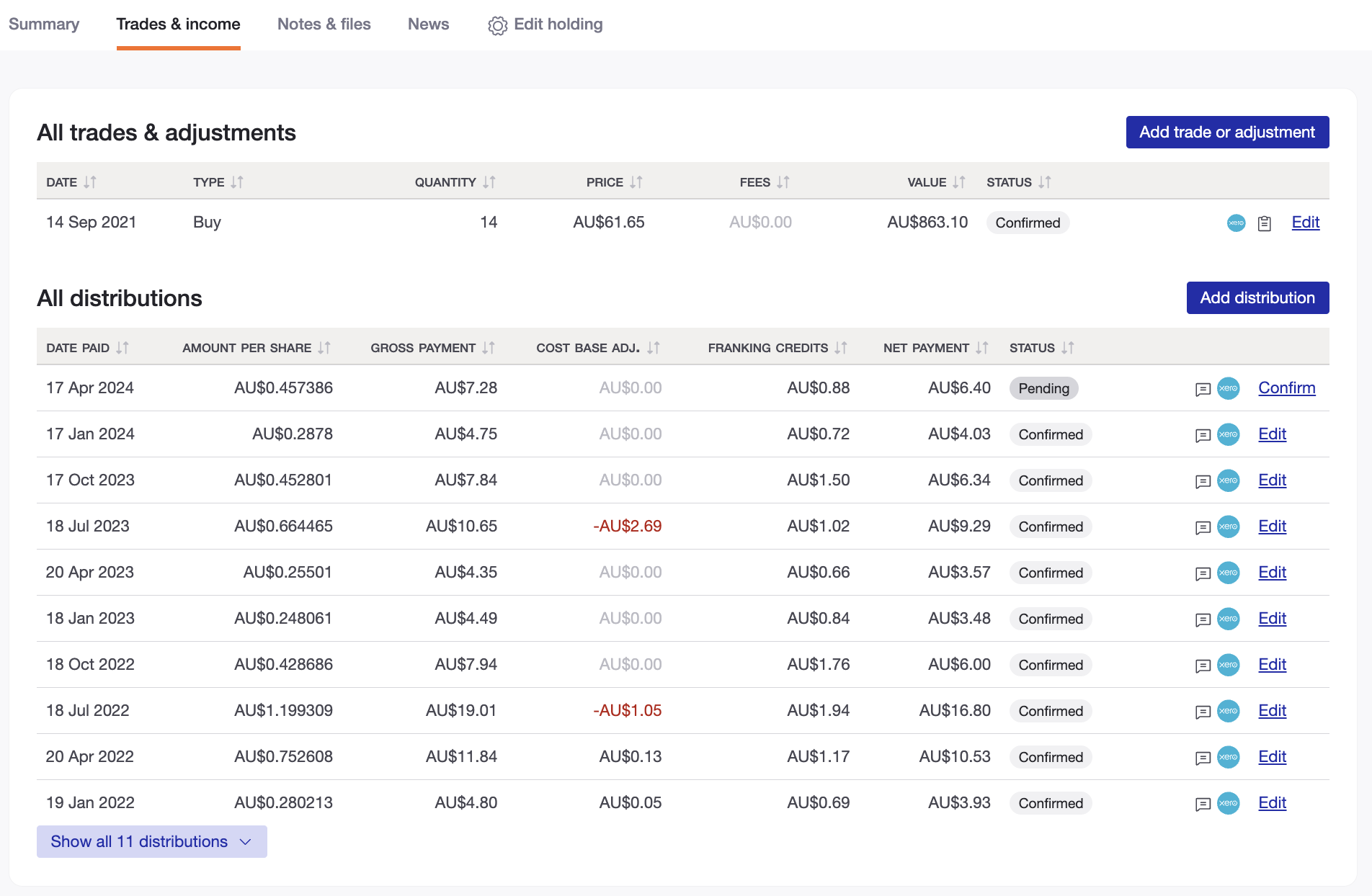Image resolution: width=1372 pixels, height=896 pixels.
Task: Click the Xero icon on the 18 Jan 2023 distribution
Action: pyautogui.click(x=1229, y=619)
